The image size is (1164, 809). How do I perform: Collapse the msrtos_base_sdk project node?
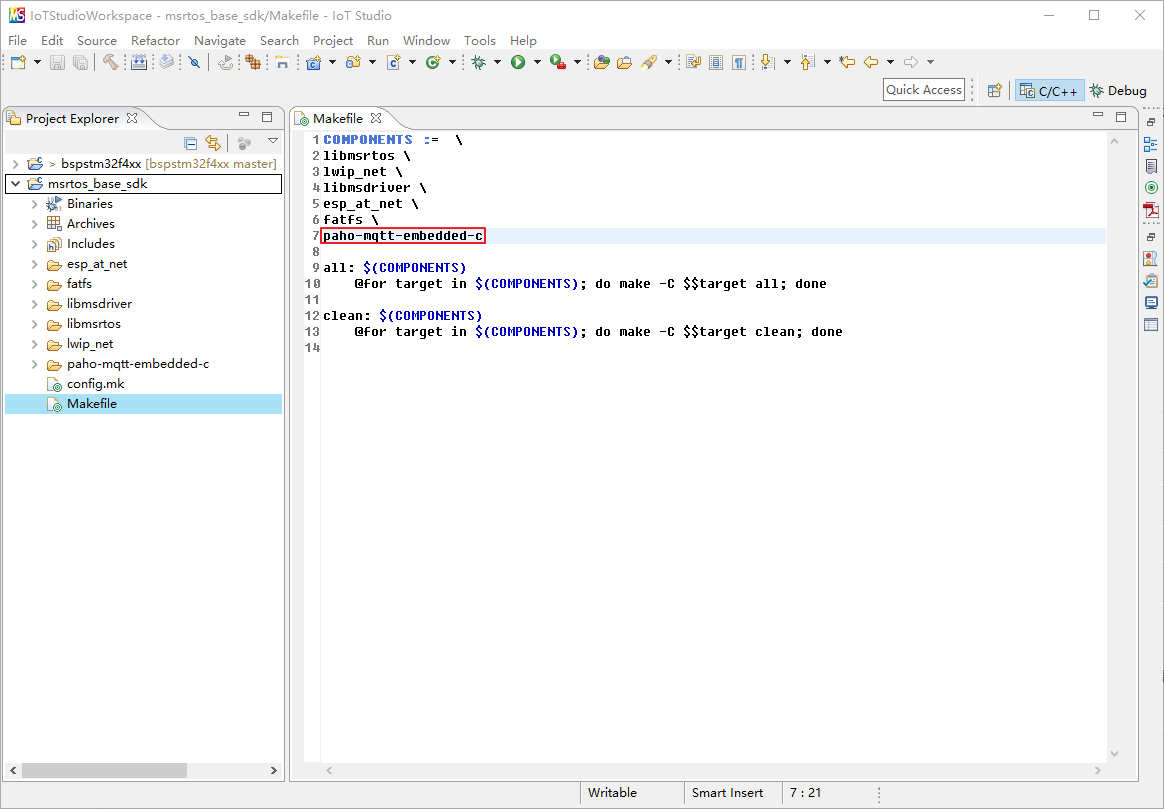16,184
